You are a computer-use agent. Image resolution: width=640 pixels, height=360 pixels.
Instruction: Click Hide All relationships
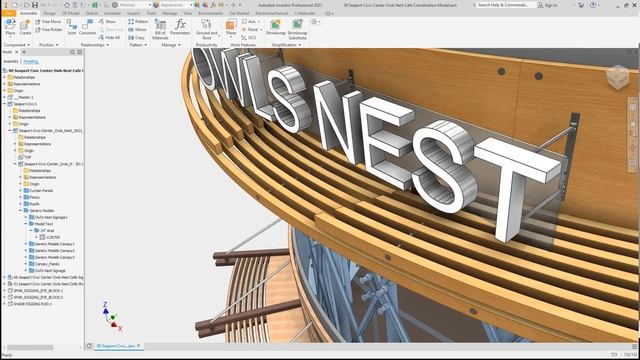(109, 38)
